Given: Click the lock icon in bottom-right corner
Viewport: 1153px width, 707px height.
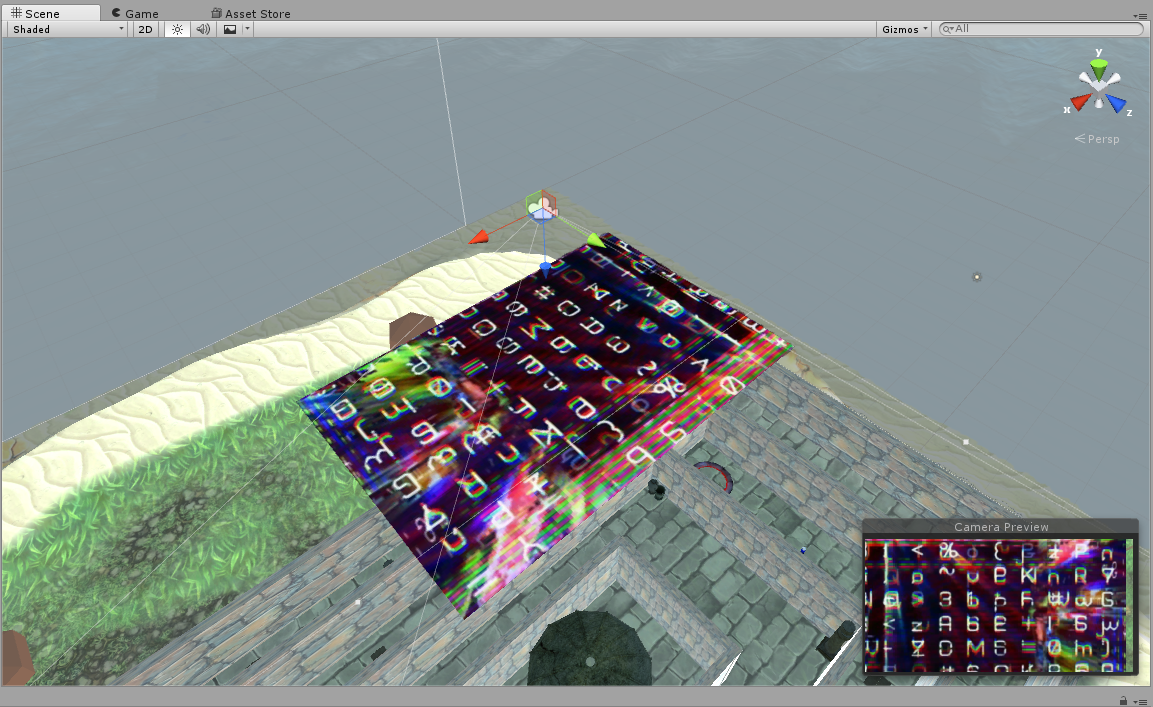Looking at the screenshot, I should tap(1124, 700).
